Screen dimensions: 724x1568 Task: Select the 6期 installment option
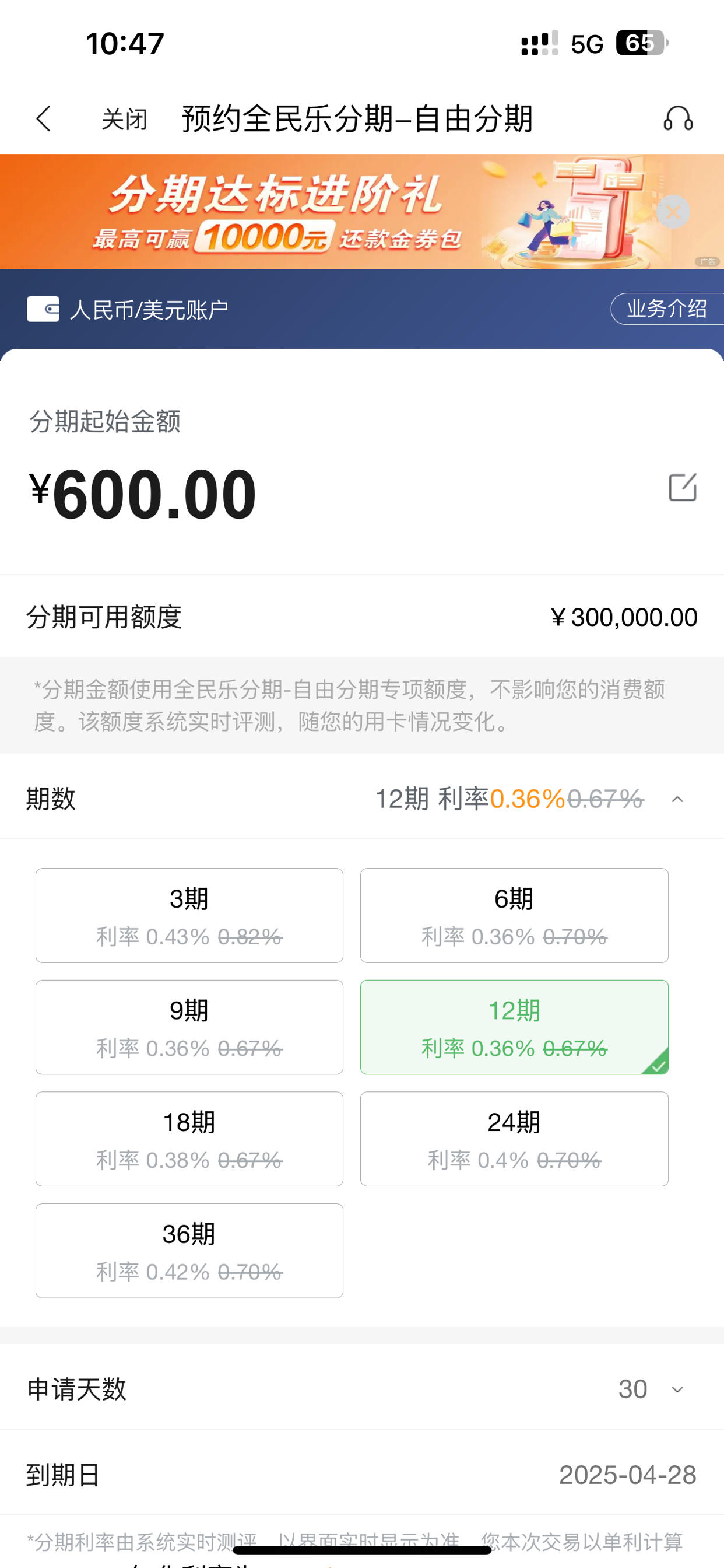click(x=514, y=915)
